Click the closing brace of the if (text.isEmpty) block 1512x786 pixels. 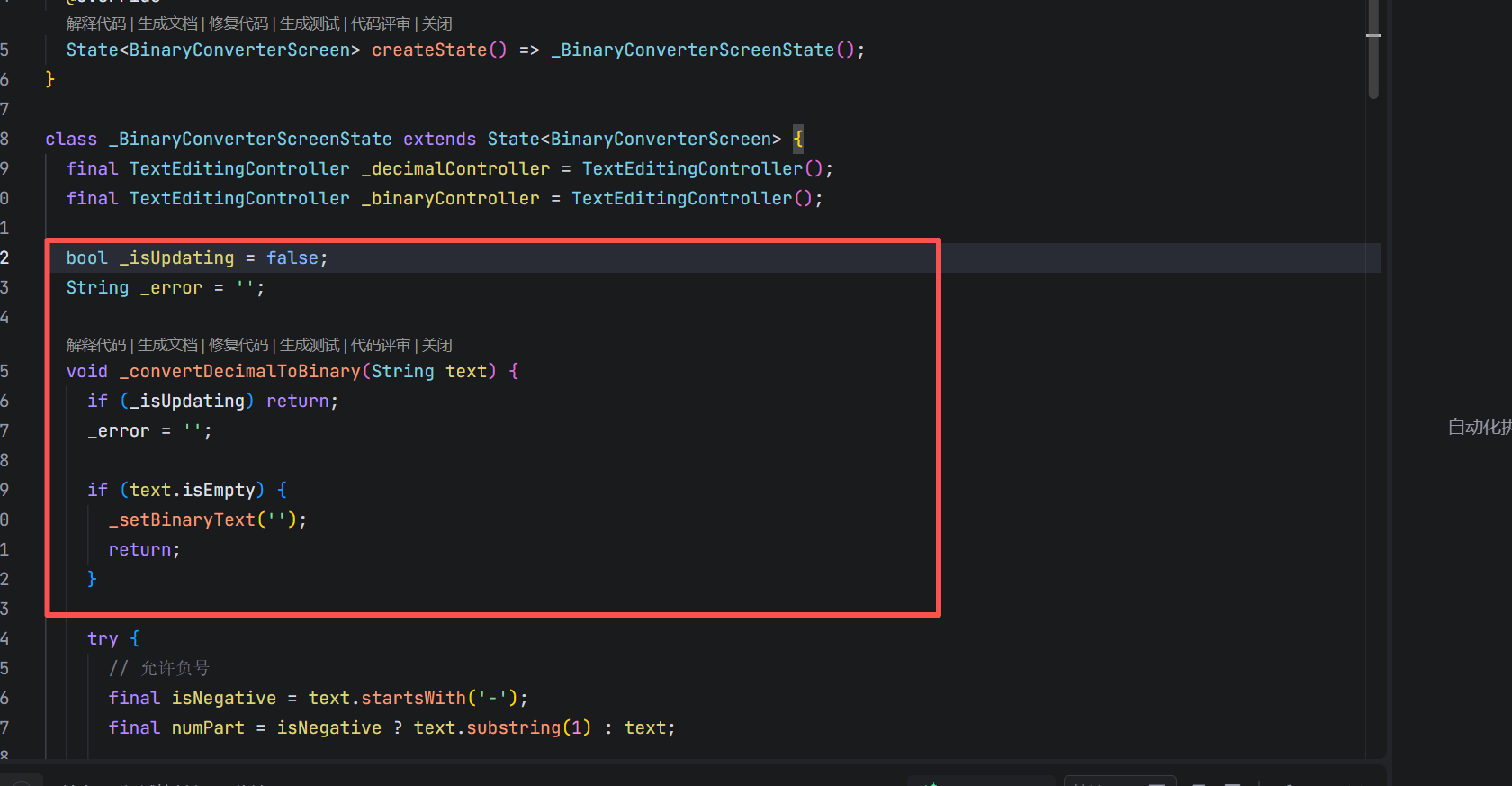click(x=92, y=579)
